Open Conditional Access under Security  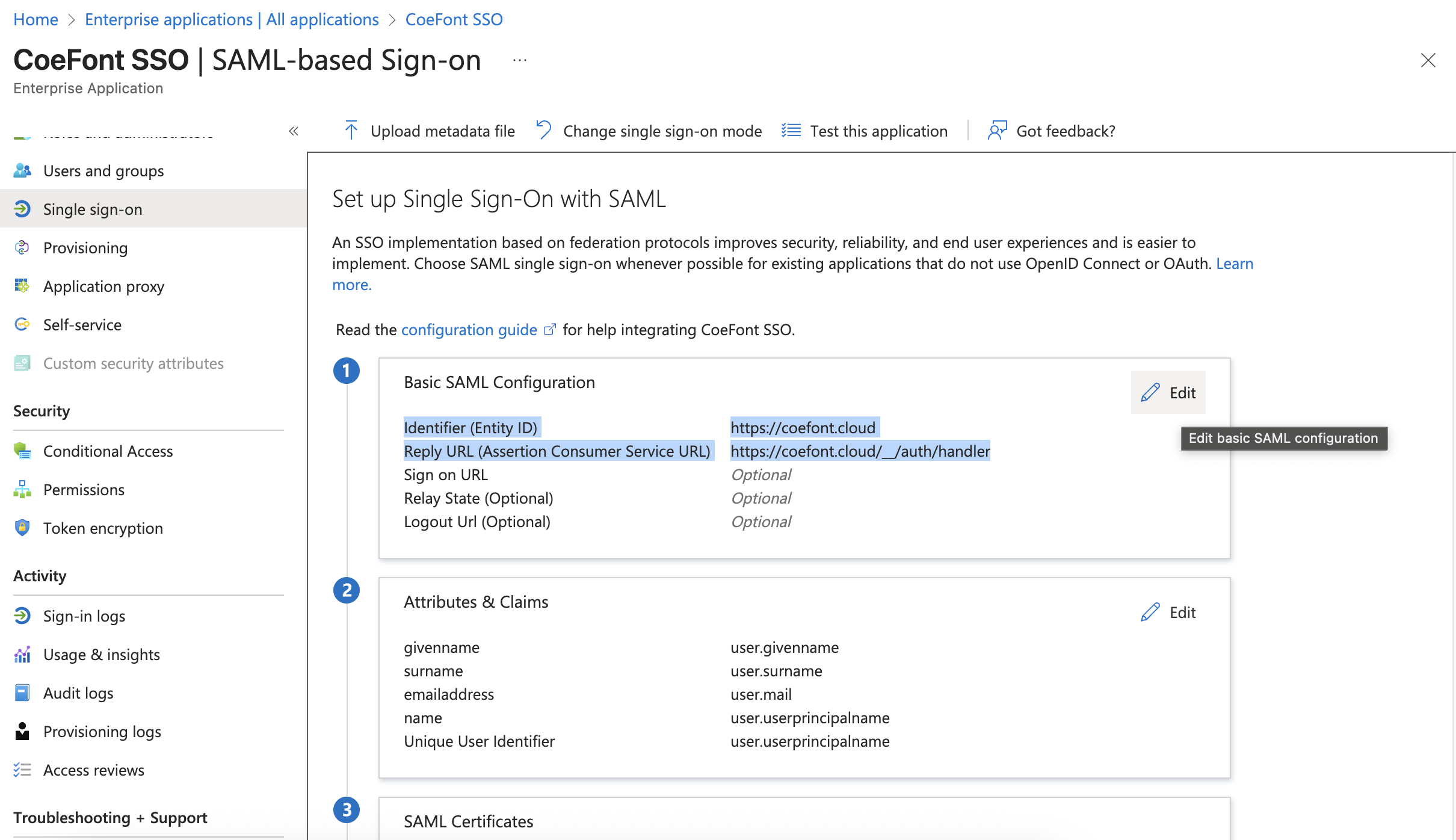tap(153, 451)
